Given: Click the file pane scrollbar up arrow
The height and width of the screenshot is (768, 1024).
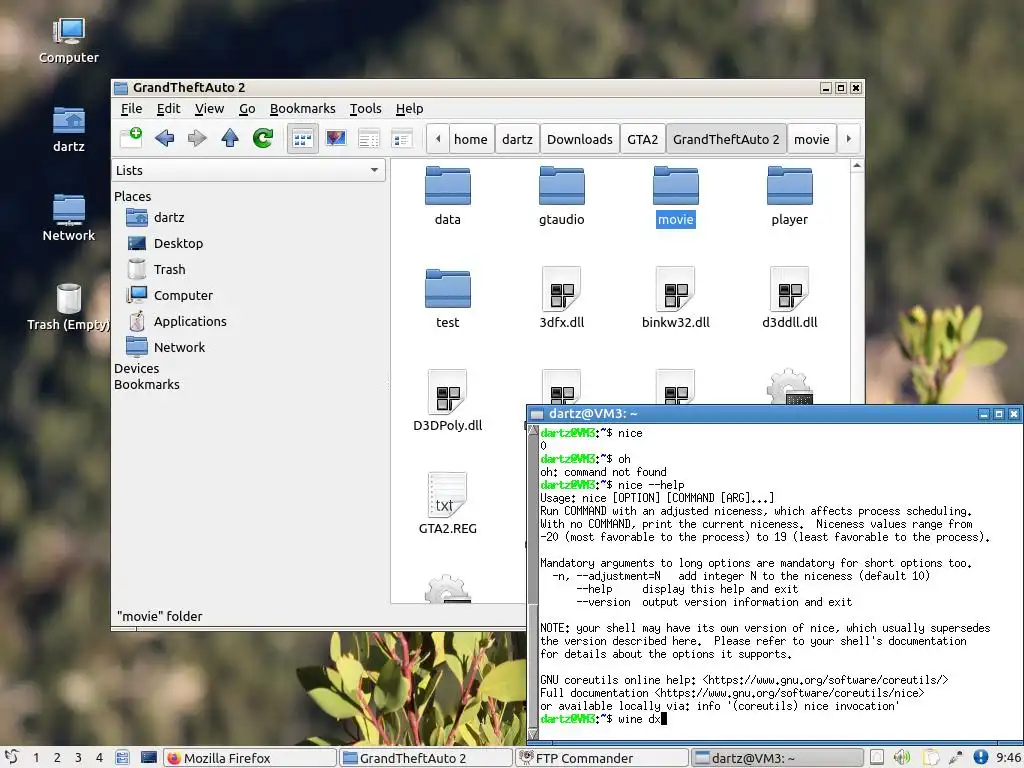Looking at the screenshot, I should (857, 166).
